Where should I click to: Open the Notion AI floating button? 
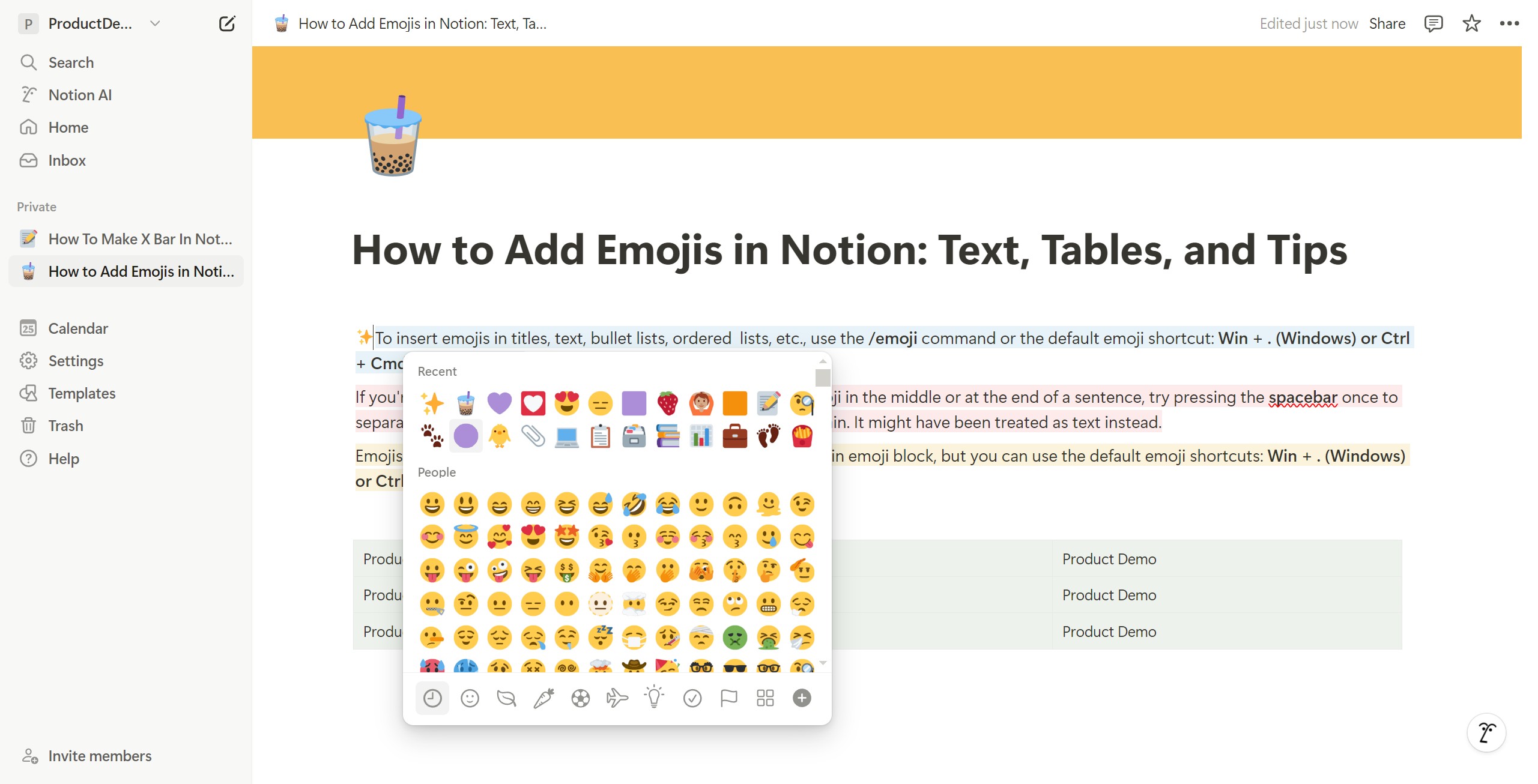pyautogui.click(x=1486, y=732)
